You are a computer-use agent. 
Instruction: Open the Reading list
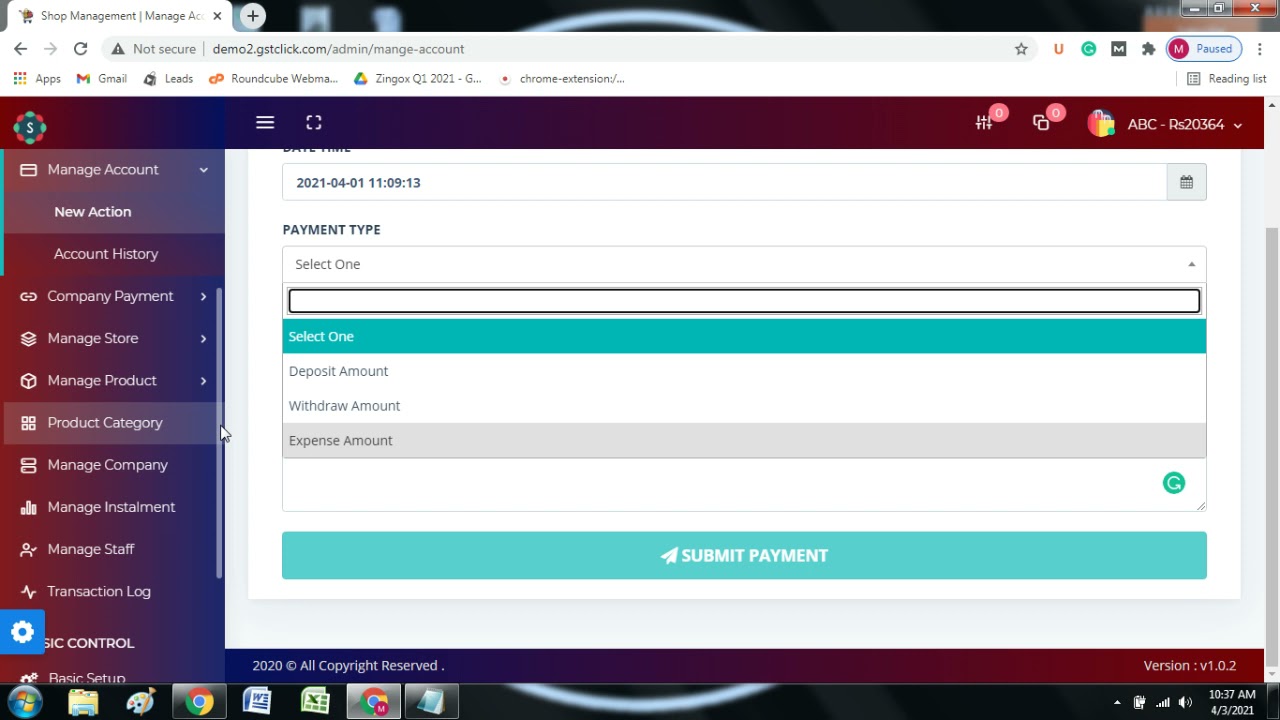coord(1226,79)
